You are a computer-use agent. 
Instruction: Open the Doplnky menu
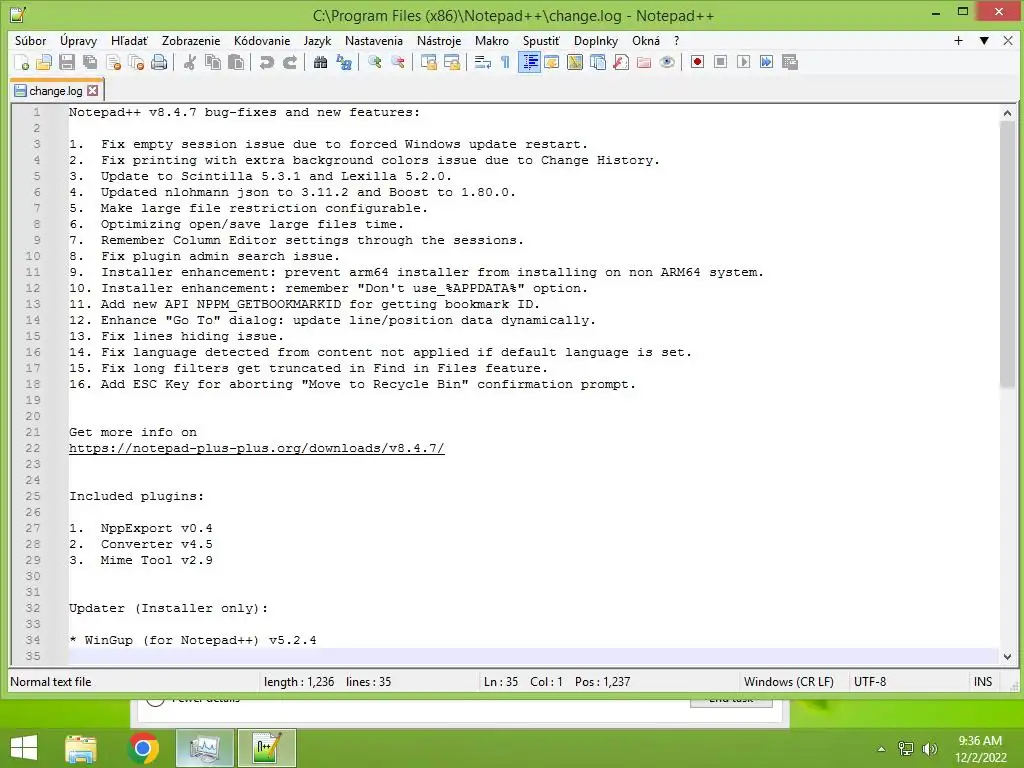(596, 40)
